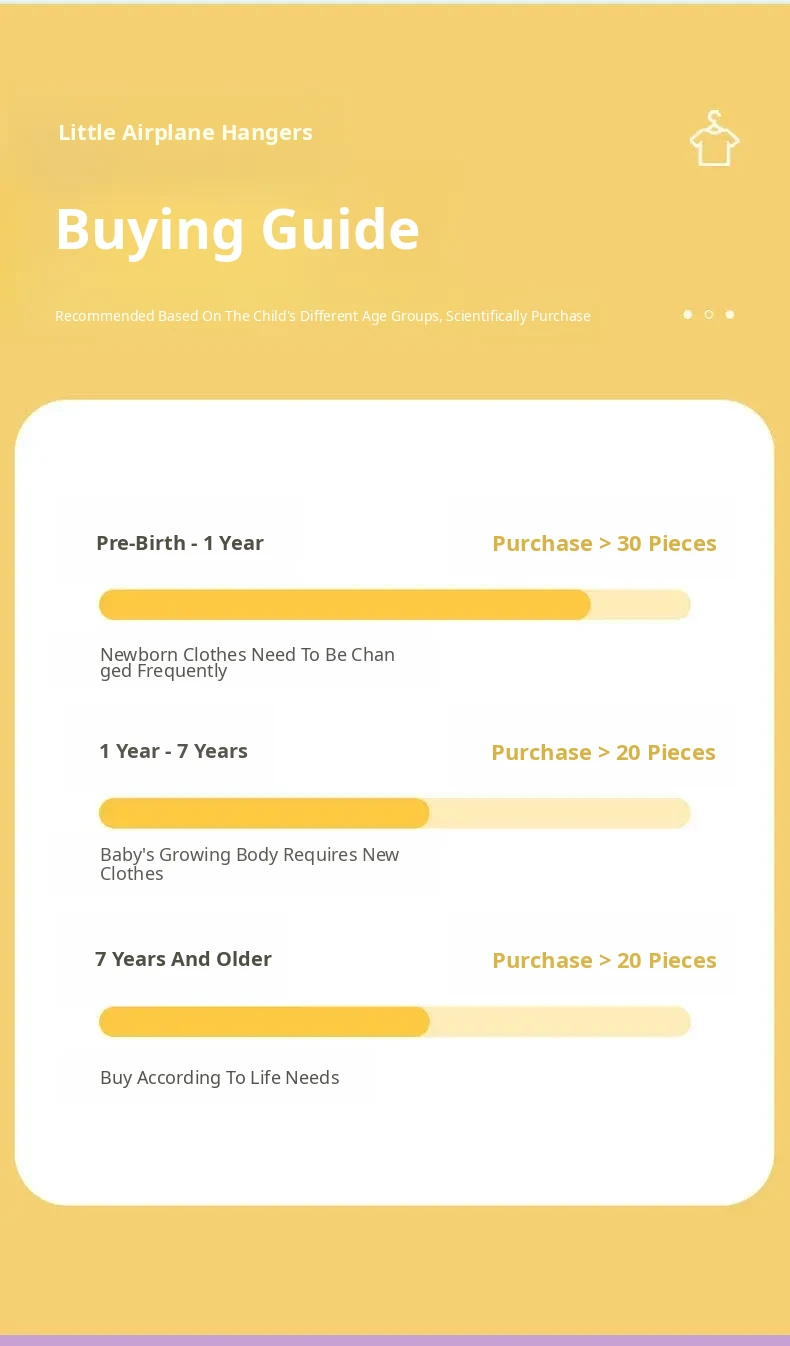Select the 1 Year - 7 Years label
Image resolution: width=790 pixels, height=1346 pixels.
coord(173,751)
